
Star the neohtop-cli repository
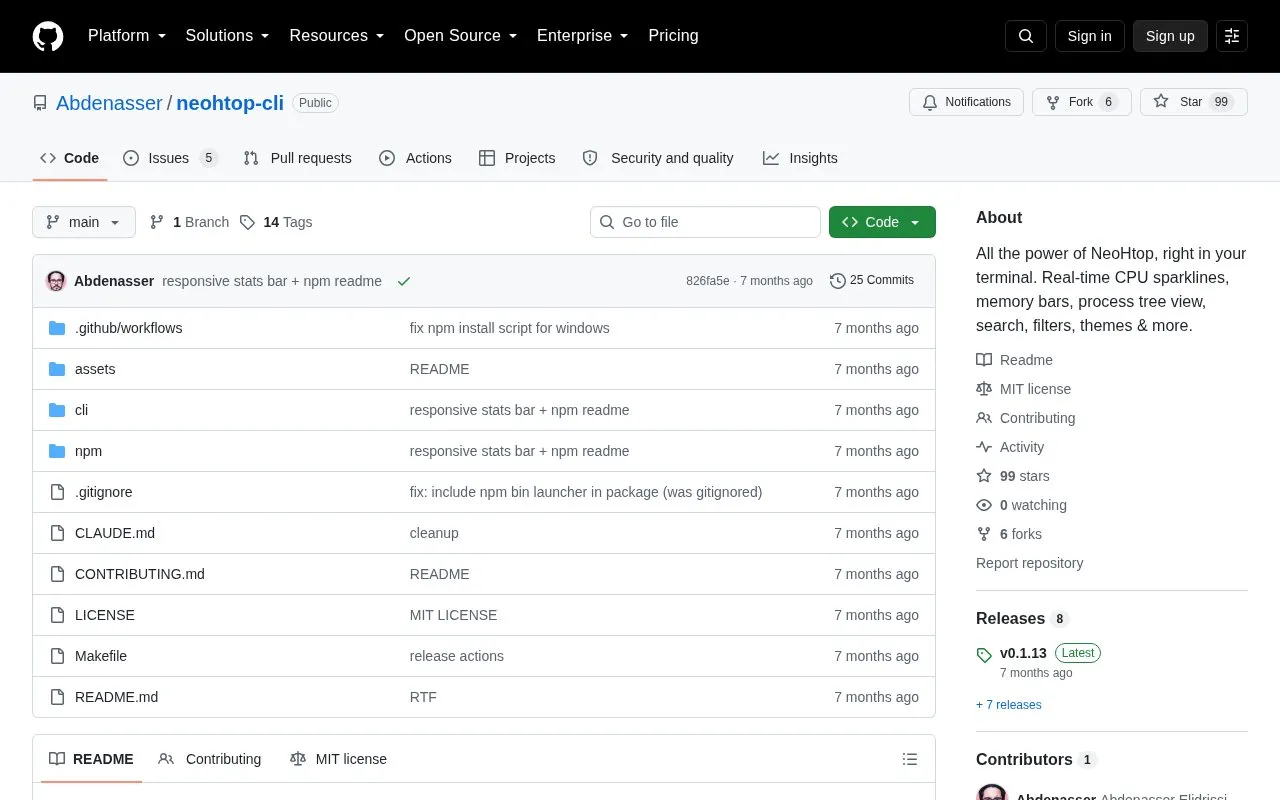[1193, 102]
